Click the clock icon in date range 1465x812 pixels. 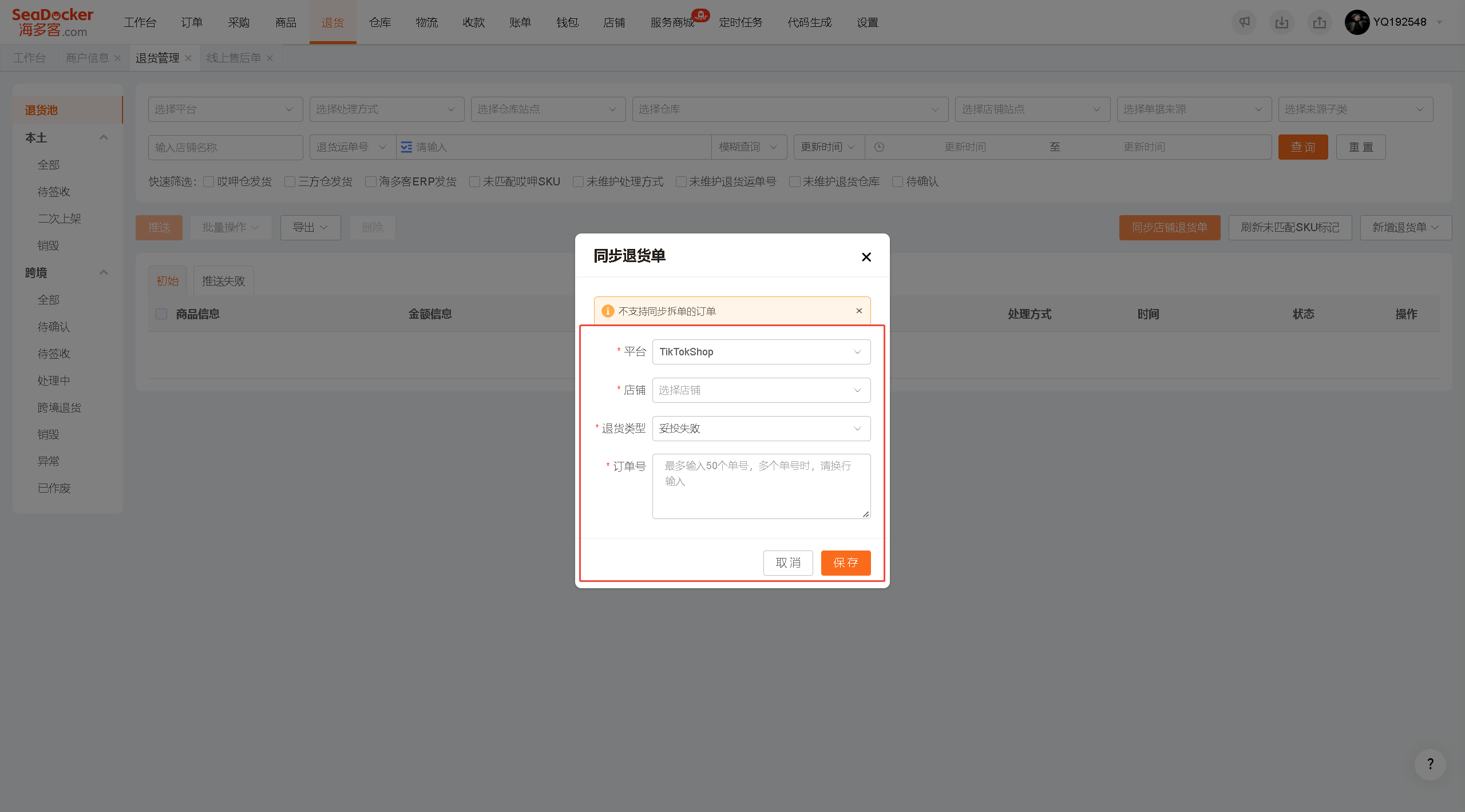880,147
